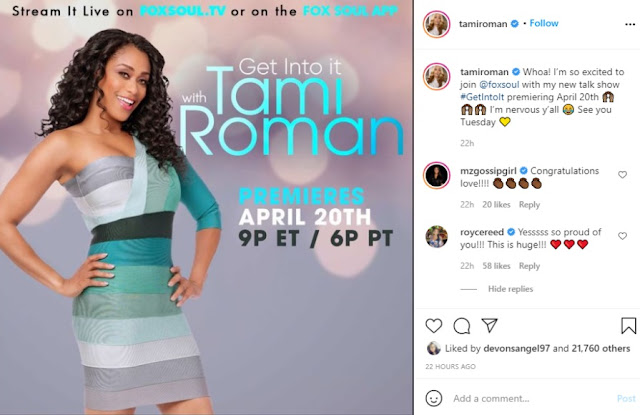
Task: Open the comment bubble icon
Action: [x=462, y=326]
